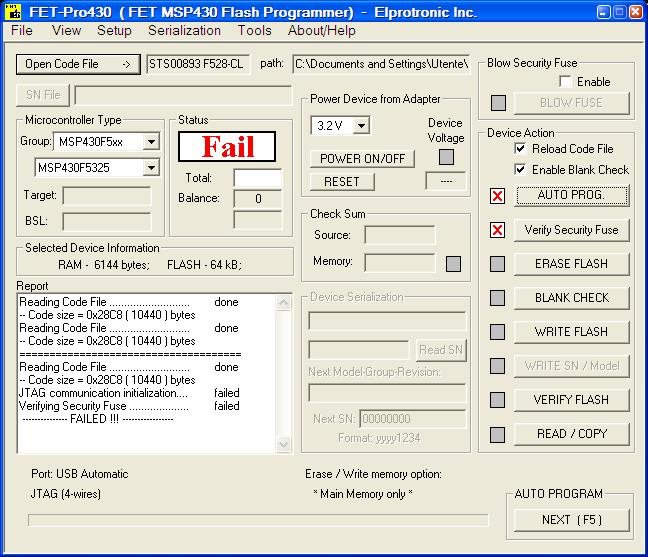Viewport: 648px width, 557px height.
Task: Uncheck Enable Blank Check
Action: click(x=520, y=169)
